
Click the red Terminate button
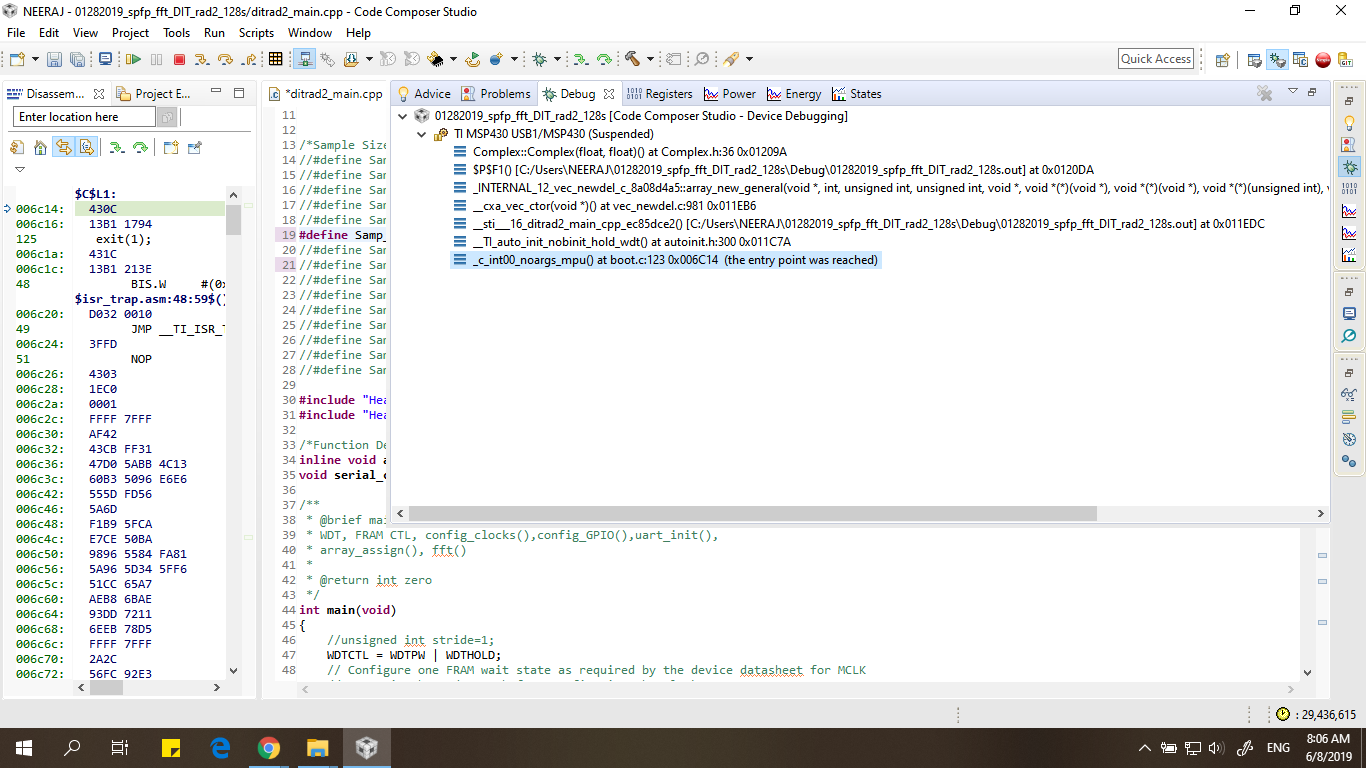click(x=179, y=59)
